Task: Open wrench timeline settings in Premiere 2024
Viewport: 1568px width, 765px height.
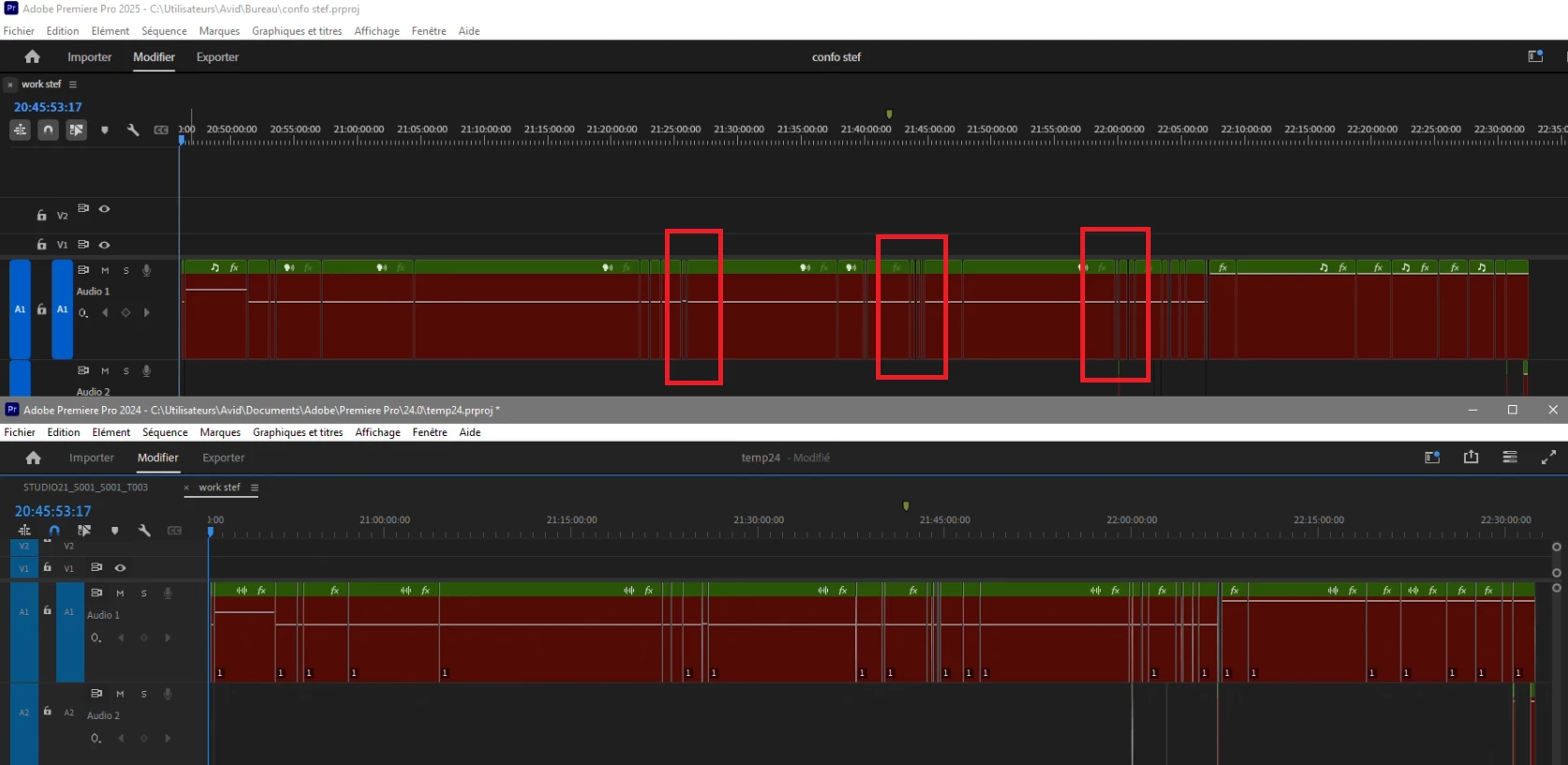Action: point(144,531)
